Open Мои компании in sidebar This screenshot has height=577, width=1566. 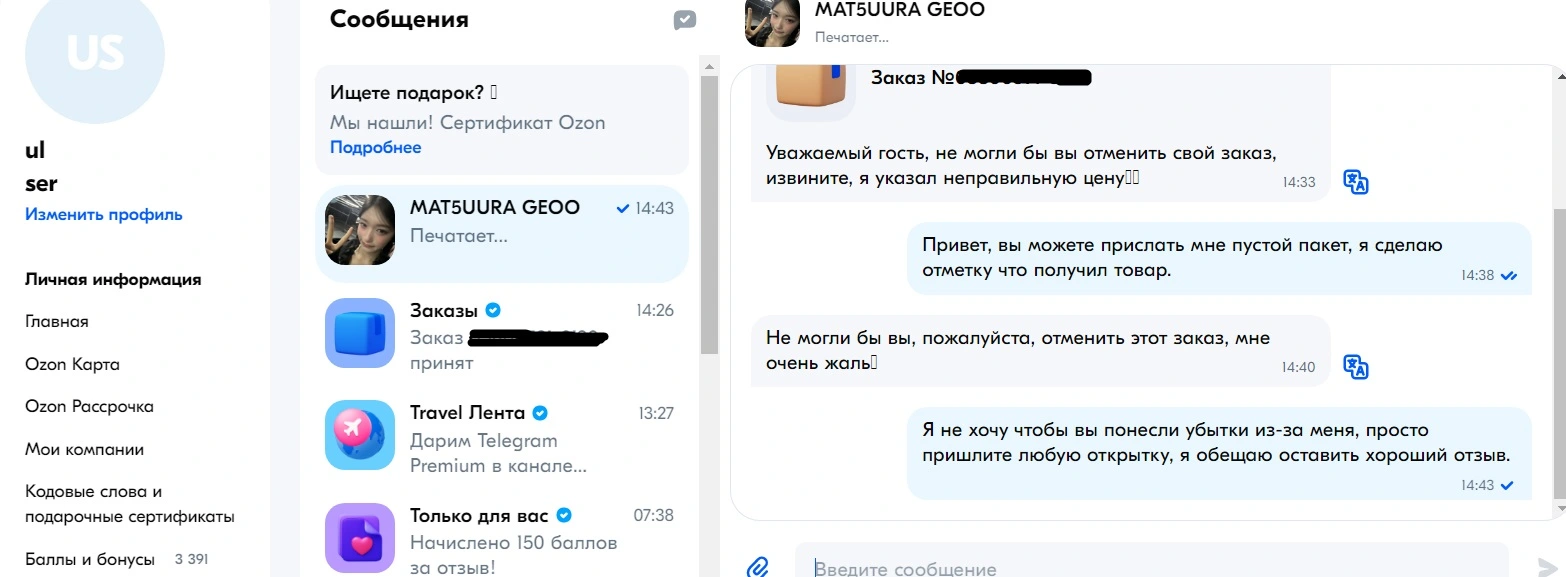(84, 449)
